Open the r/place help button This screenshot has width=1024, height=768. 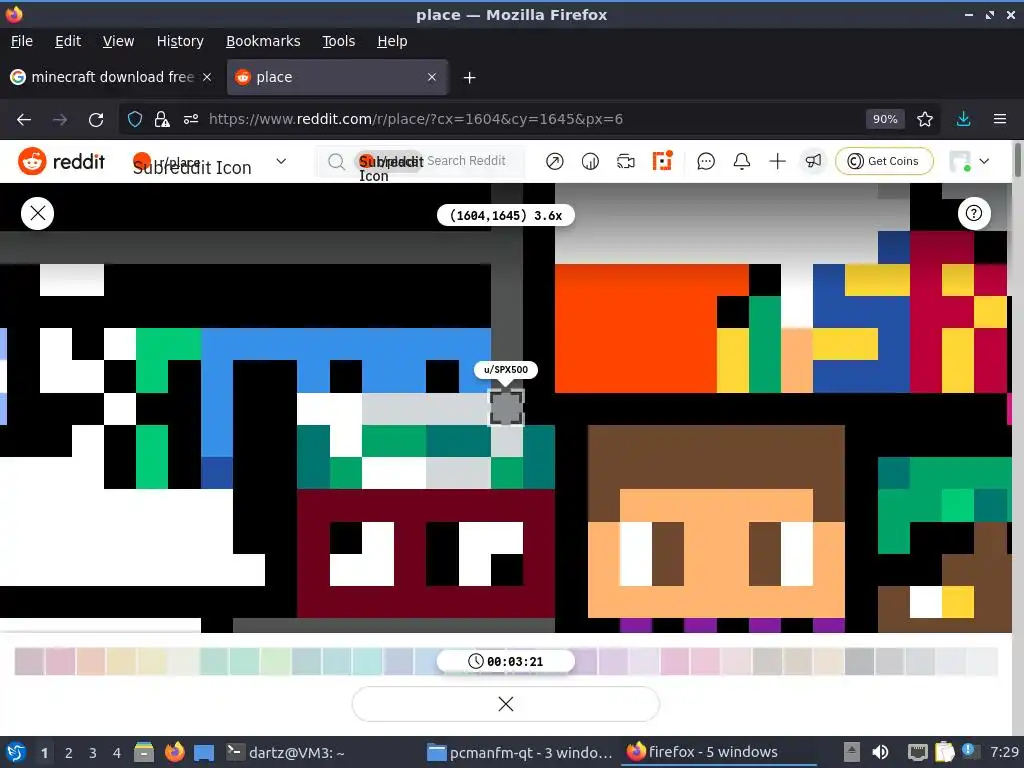(x=974, y=213)
